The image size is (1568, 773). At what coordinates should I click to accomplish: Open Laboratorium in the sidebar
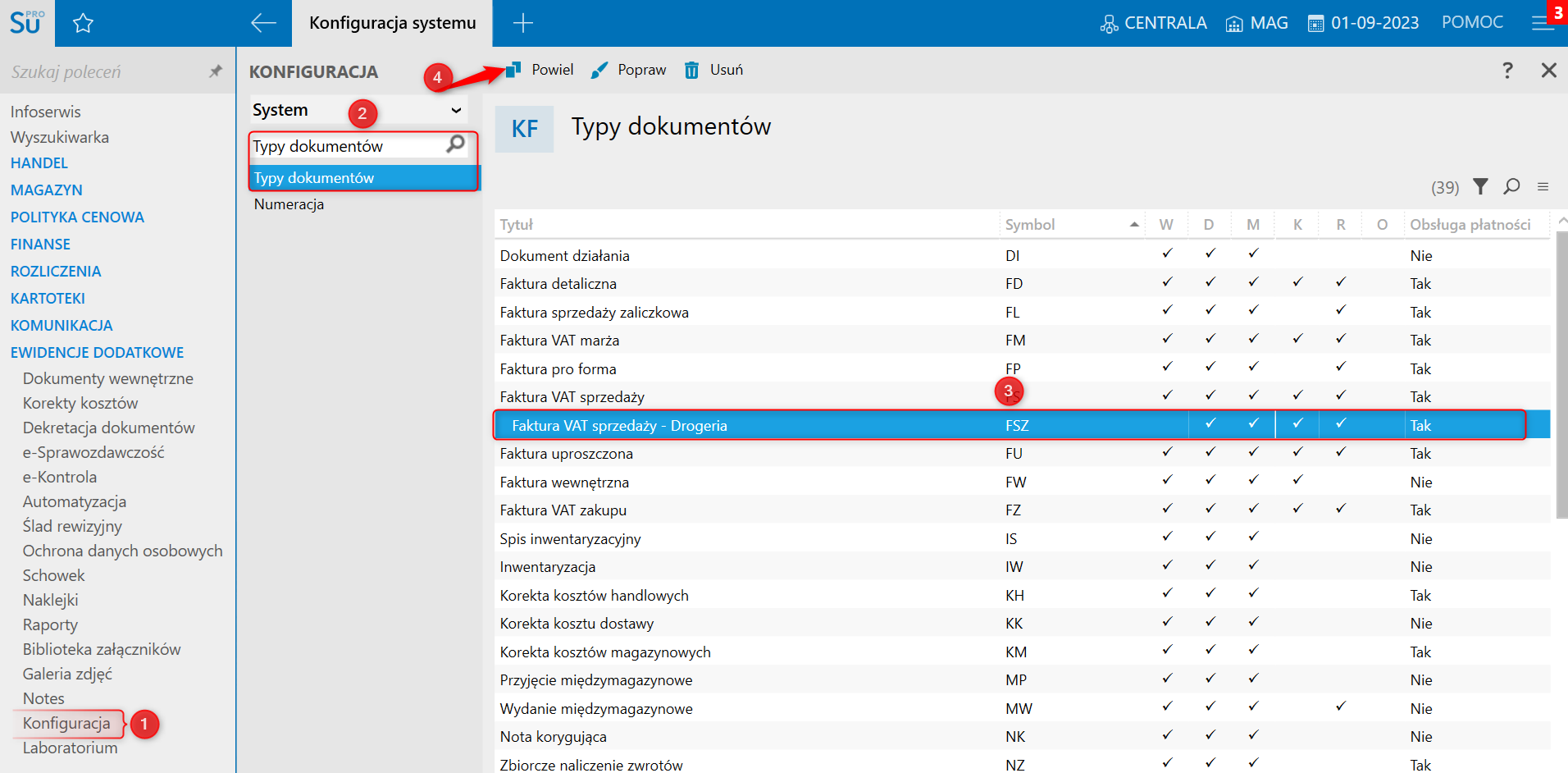[71, 748]
